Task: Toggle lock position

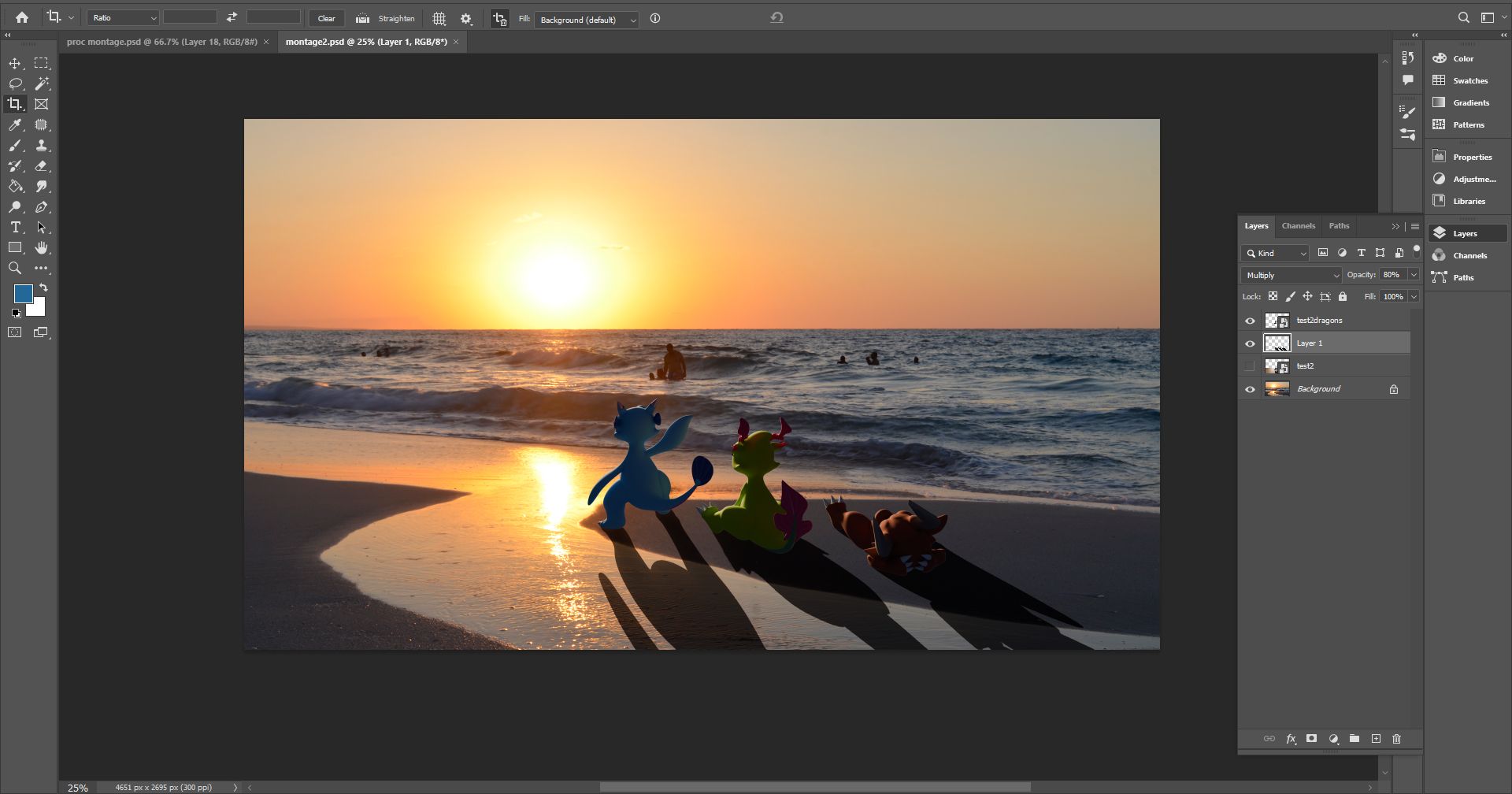Action: (1307, 297)
